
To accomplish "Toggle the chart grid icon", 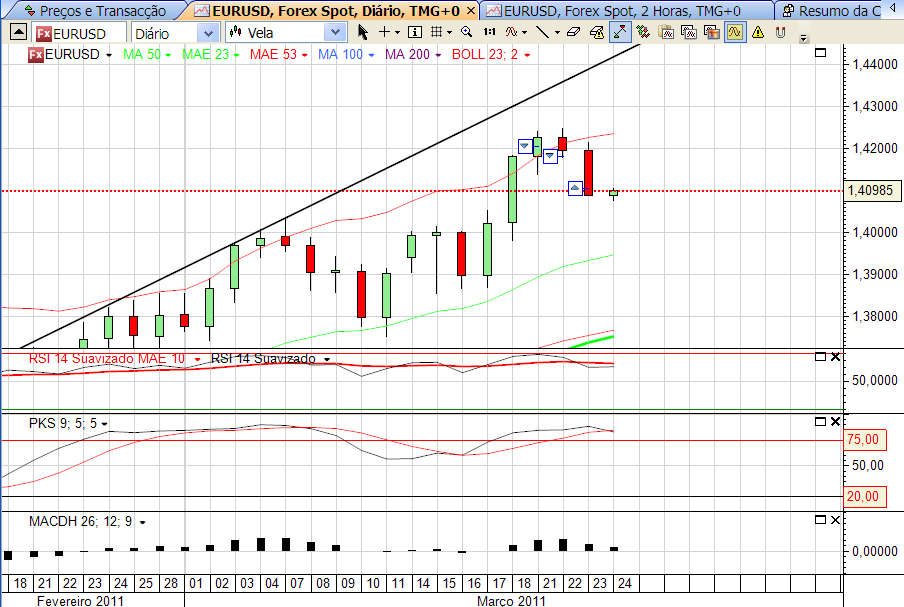I will coord(436,32).
